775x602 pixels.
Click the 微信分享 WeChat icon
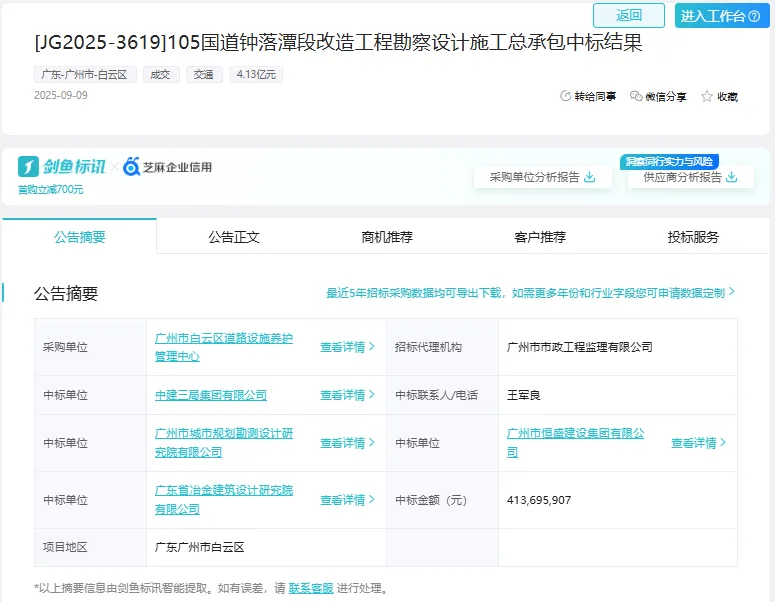(x=636, y=97)
